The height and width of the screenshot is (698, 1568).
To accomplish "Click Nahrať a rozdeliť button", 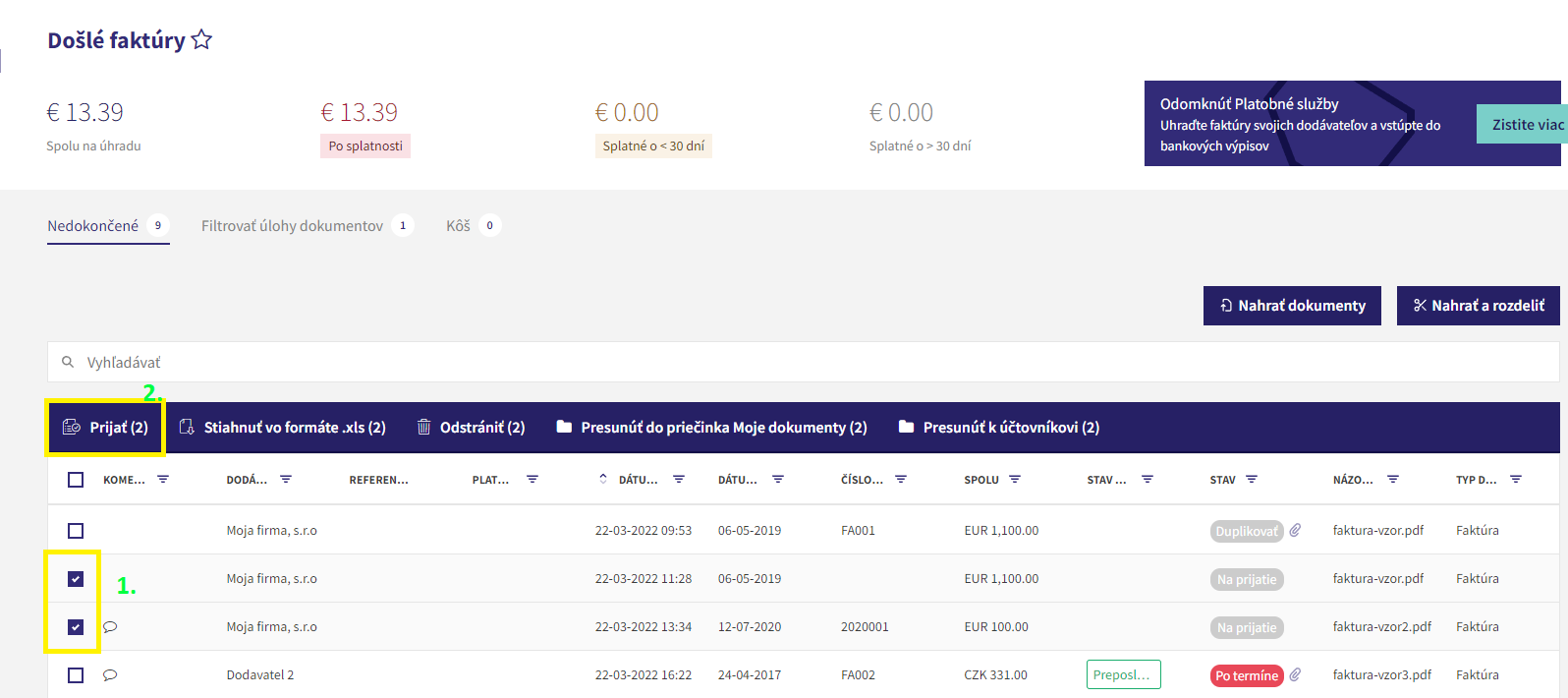I will (1479, 306).
